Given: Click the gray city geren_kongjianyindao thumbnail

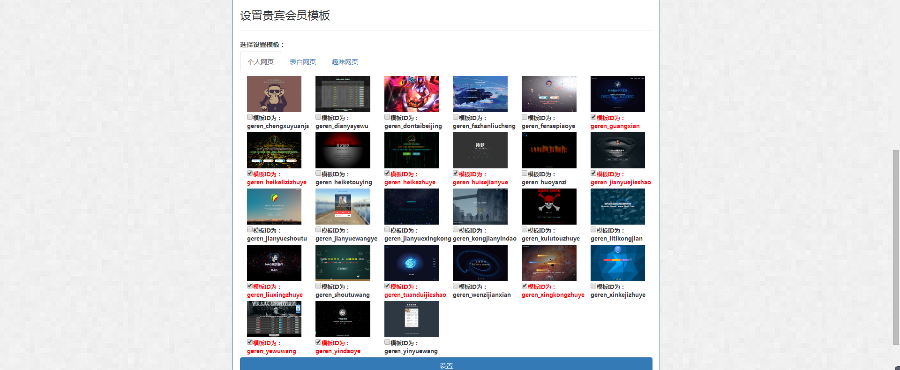Looking at the screenshot, I should click(480, 207).
